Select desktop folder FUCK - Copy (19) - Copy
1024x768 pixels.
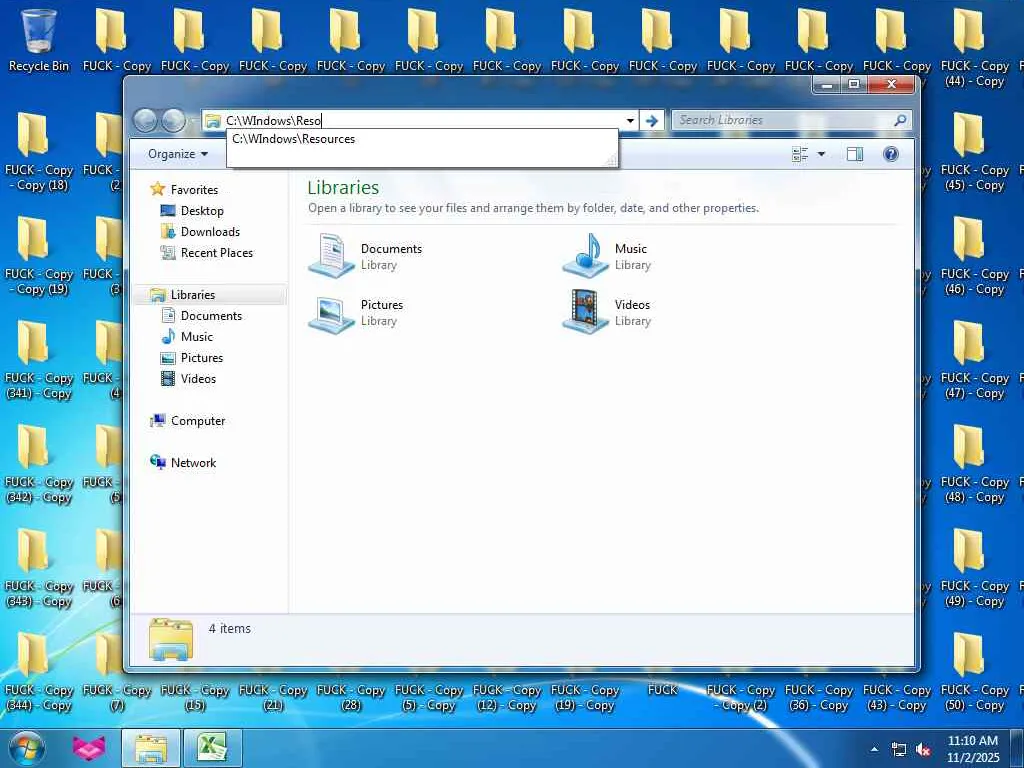pyautogui.click(x=584, y=697)
